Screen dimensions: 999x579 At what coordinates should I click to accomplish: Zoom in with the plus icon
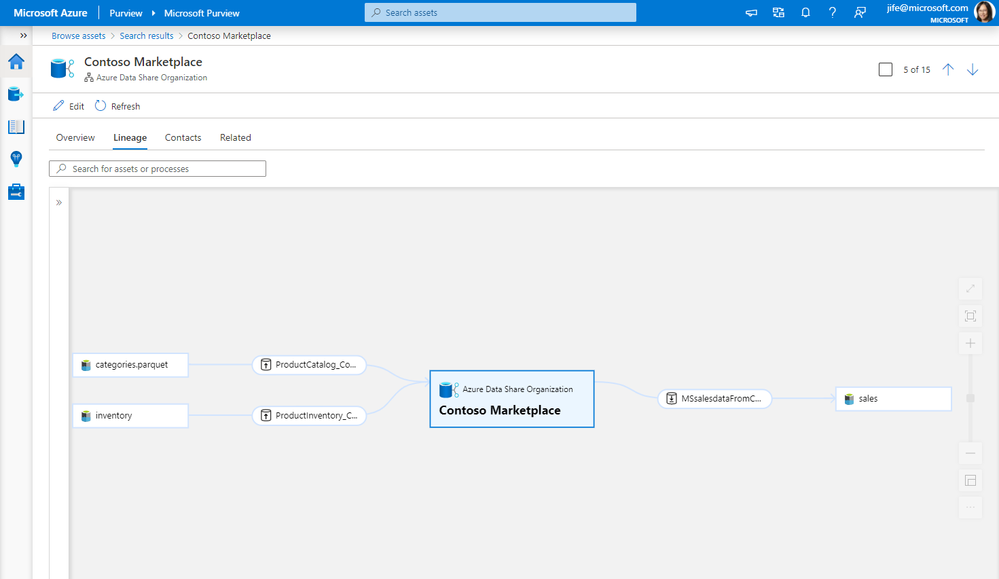(x=970, y=343)
